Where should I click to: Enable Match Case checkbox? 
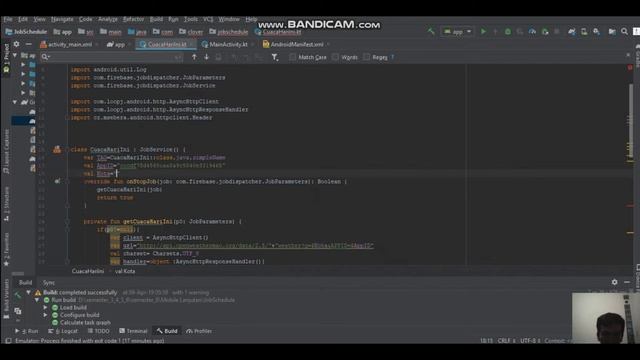[293, 57]
